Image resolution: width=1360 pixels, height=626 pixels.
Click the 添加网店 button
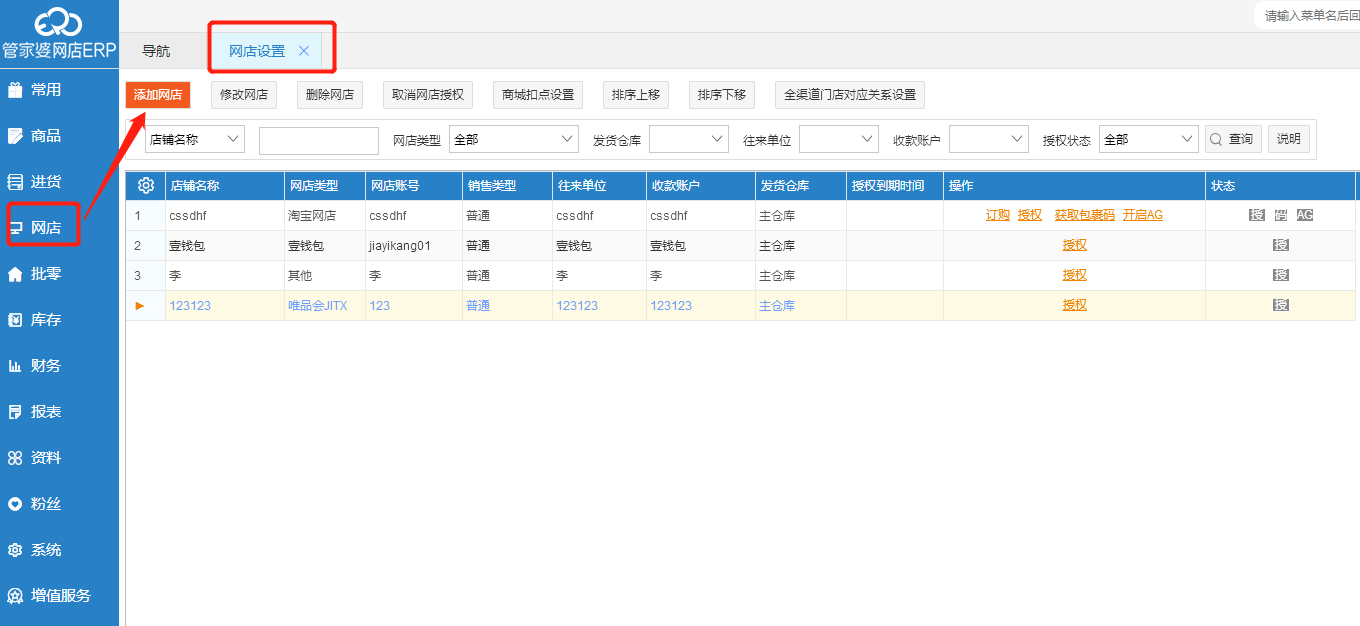[158, 95]
